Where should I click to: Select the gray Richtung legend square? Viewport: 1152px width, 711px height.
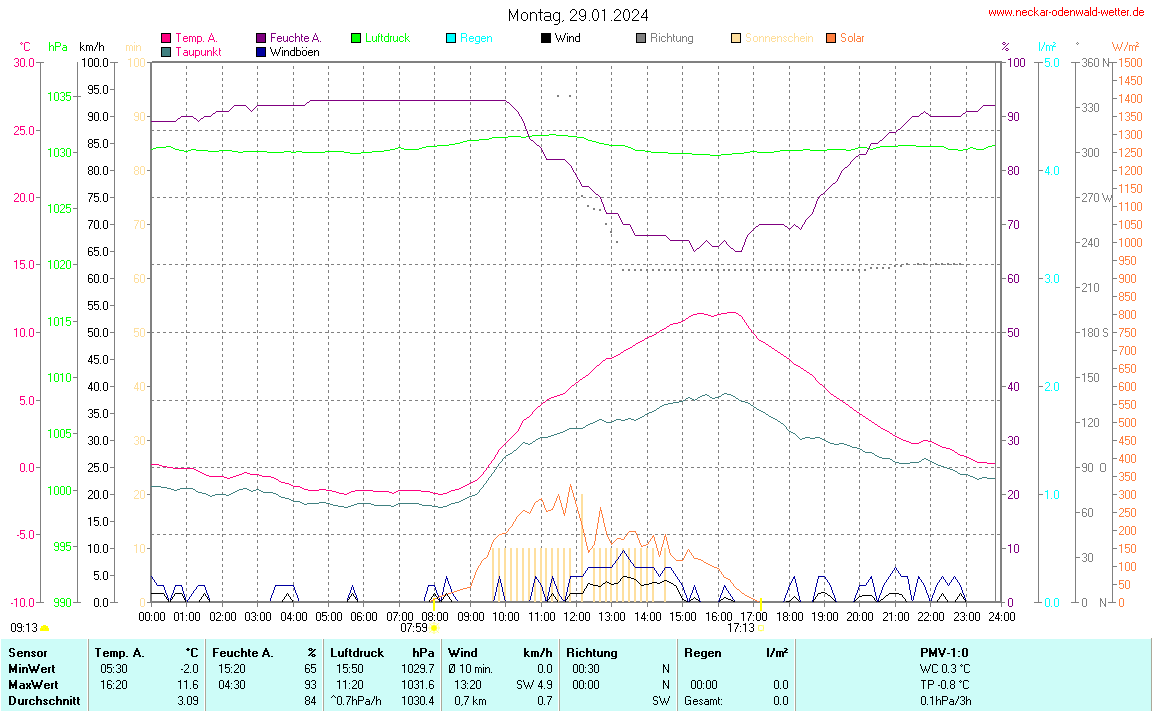641,38
